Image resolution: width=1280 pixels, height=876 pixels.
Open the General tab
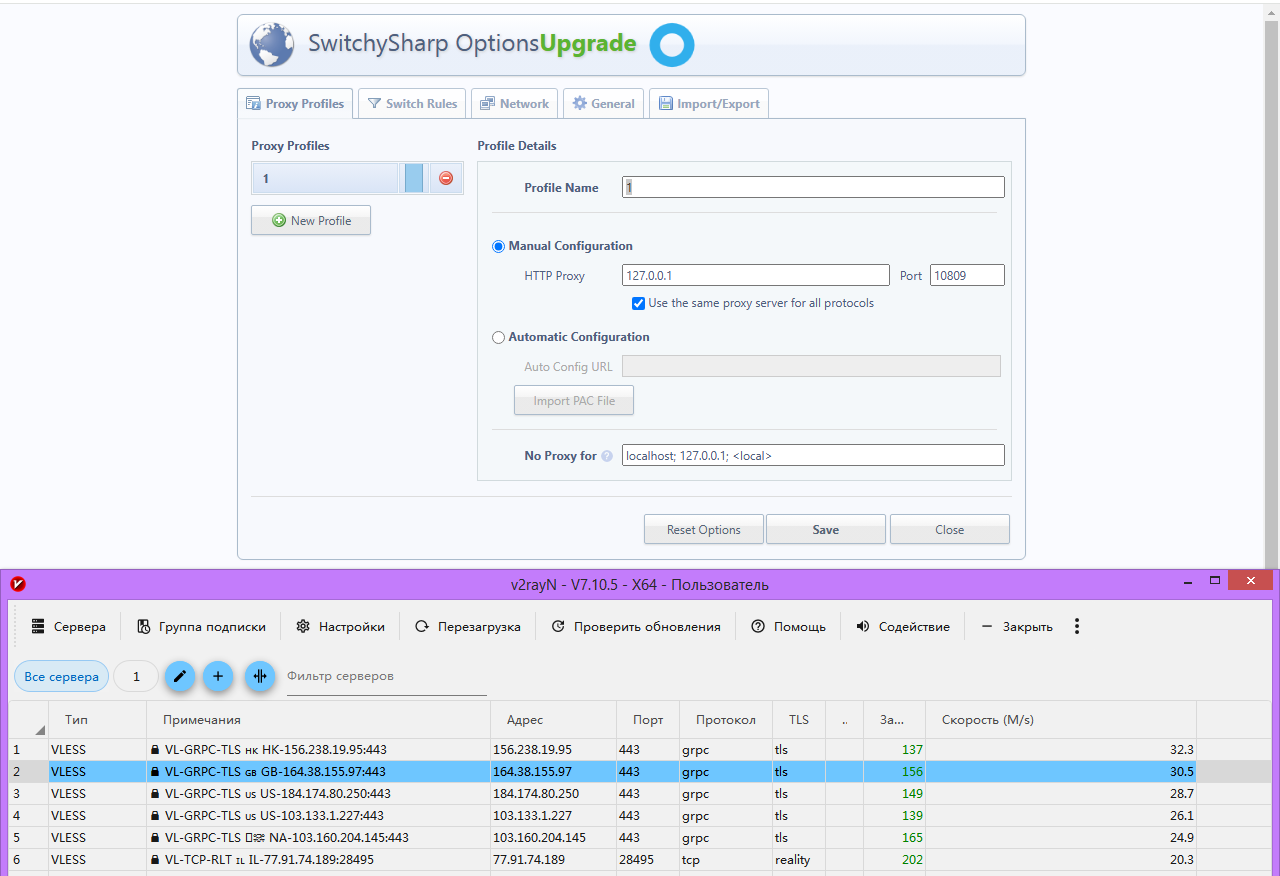(603, 104)
